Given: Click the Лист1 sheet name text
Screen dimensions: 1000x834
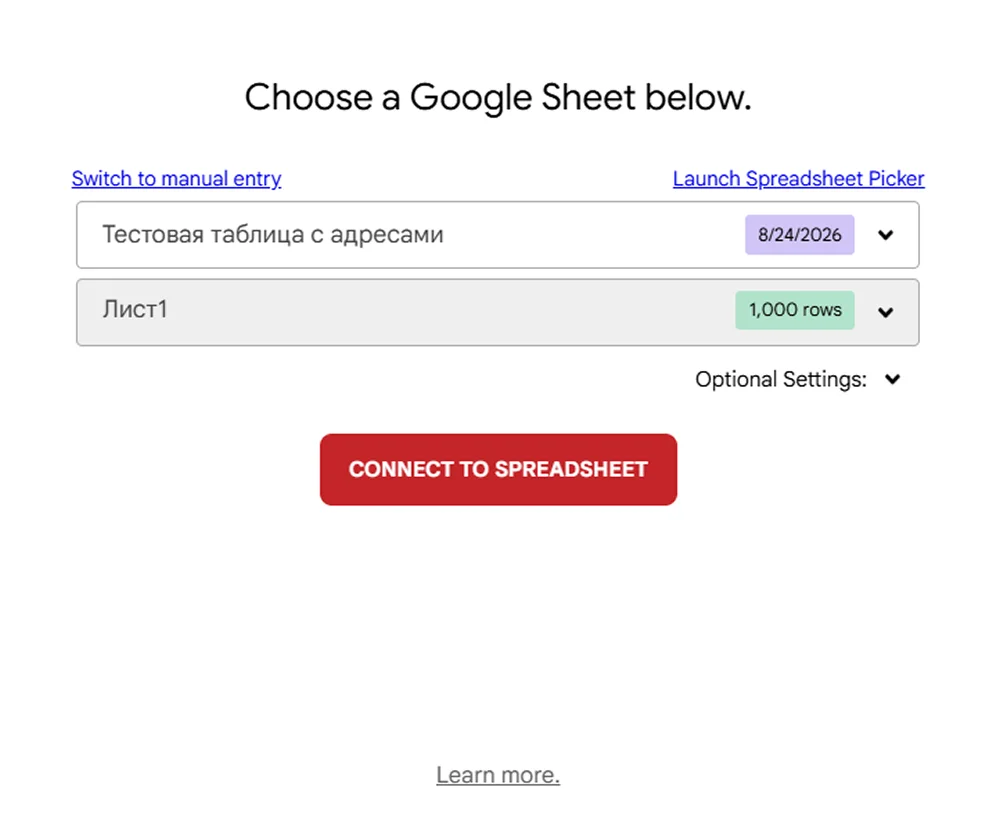Looking at the screenshot, I should 135,309.
